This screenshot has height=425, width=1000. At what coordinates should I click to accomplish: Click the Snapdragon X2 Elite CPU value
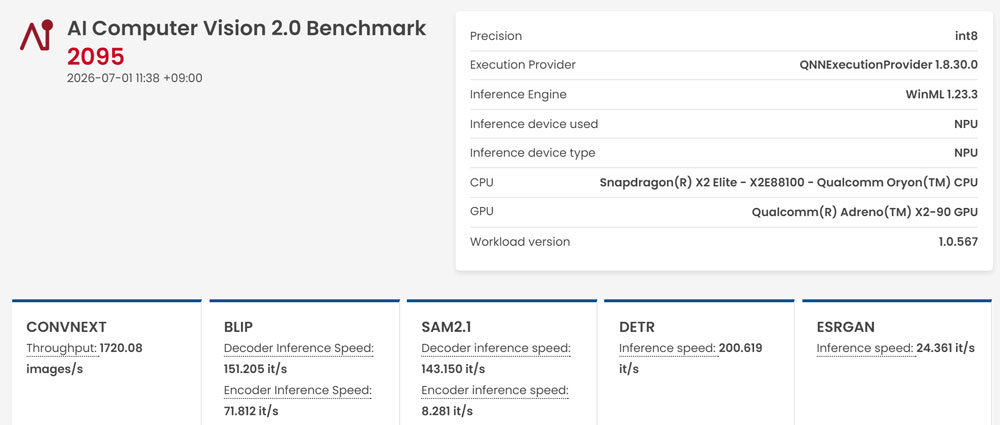tap(788, 183)
